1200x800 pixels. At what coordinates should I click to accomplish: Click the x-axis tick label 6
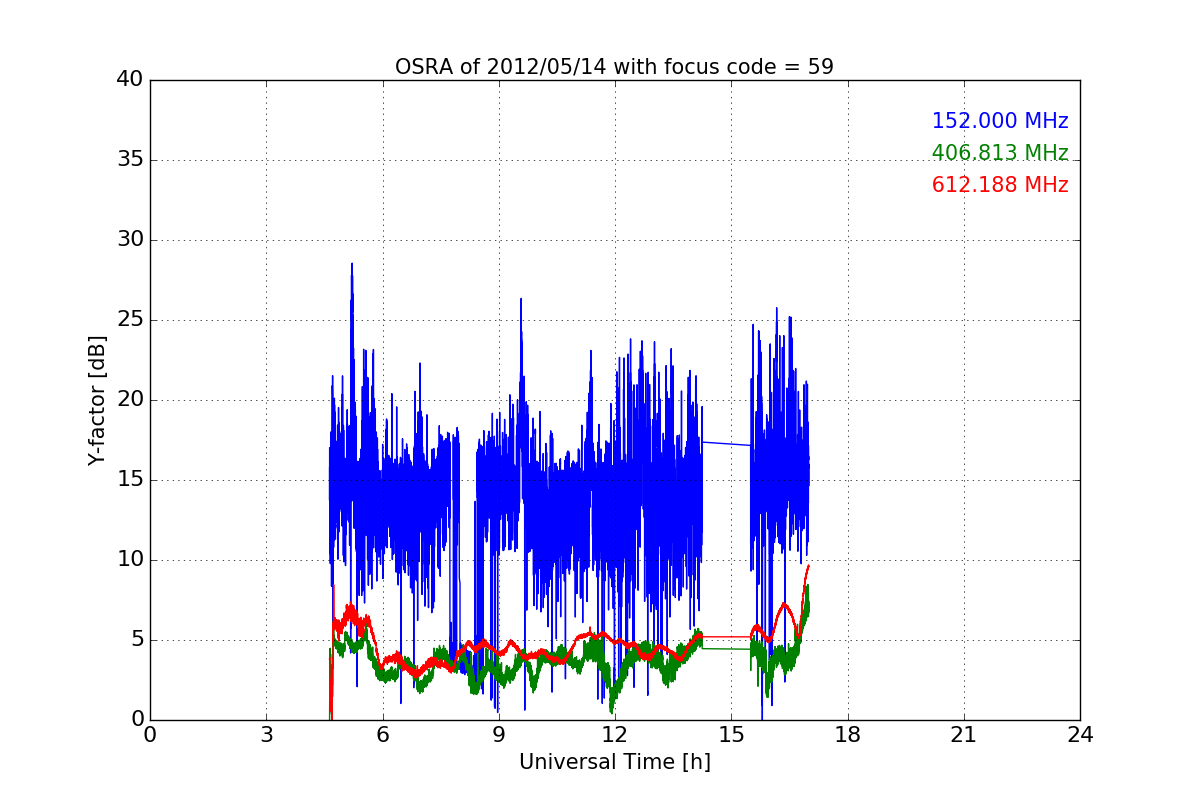(382, 735)
